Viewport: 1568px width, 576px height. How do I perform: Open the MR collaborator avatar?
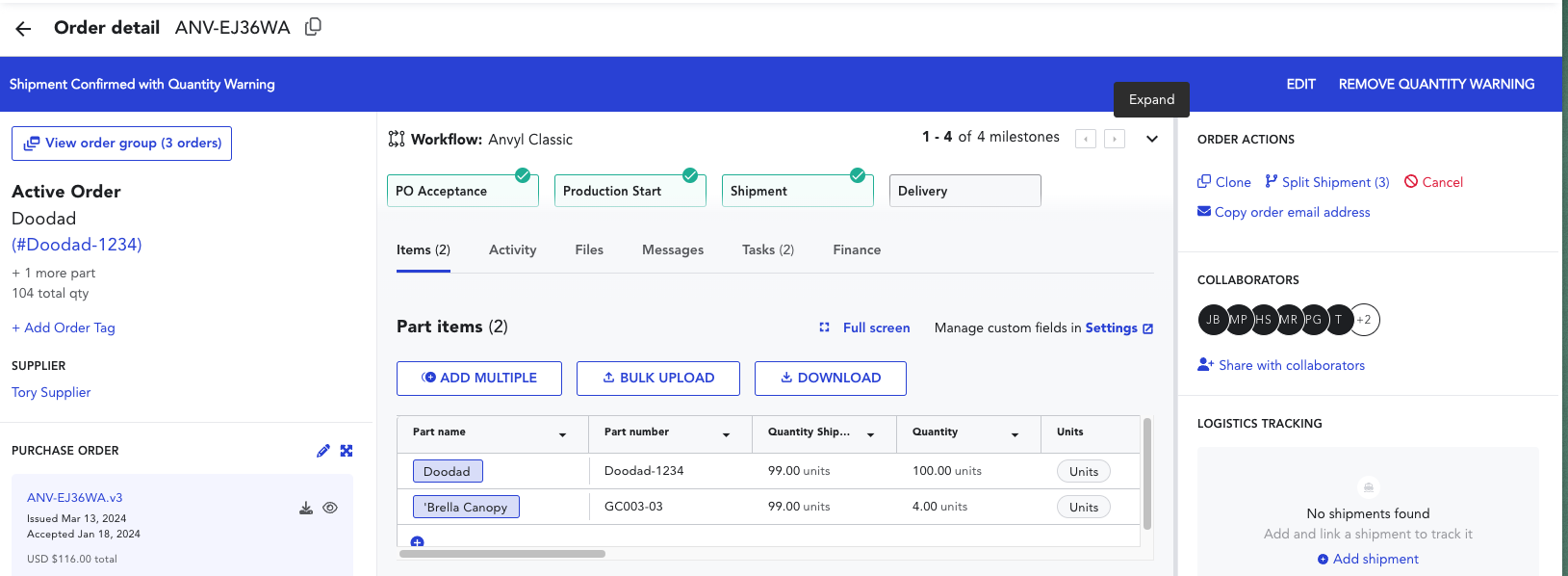1288,320
